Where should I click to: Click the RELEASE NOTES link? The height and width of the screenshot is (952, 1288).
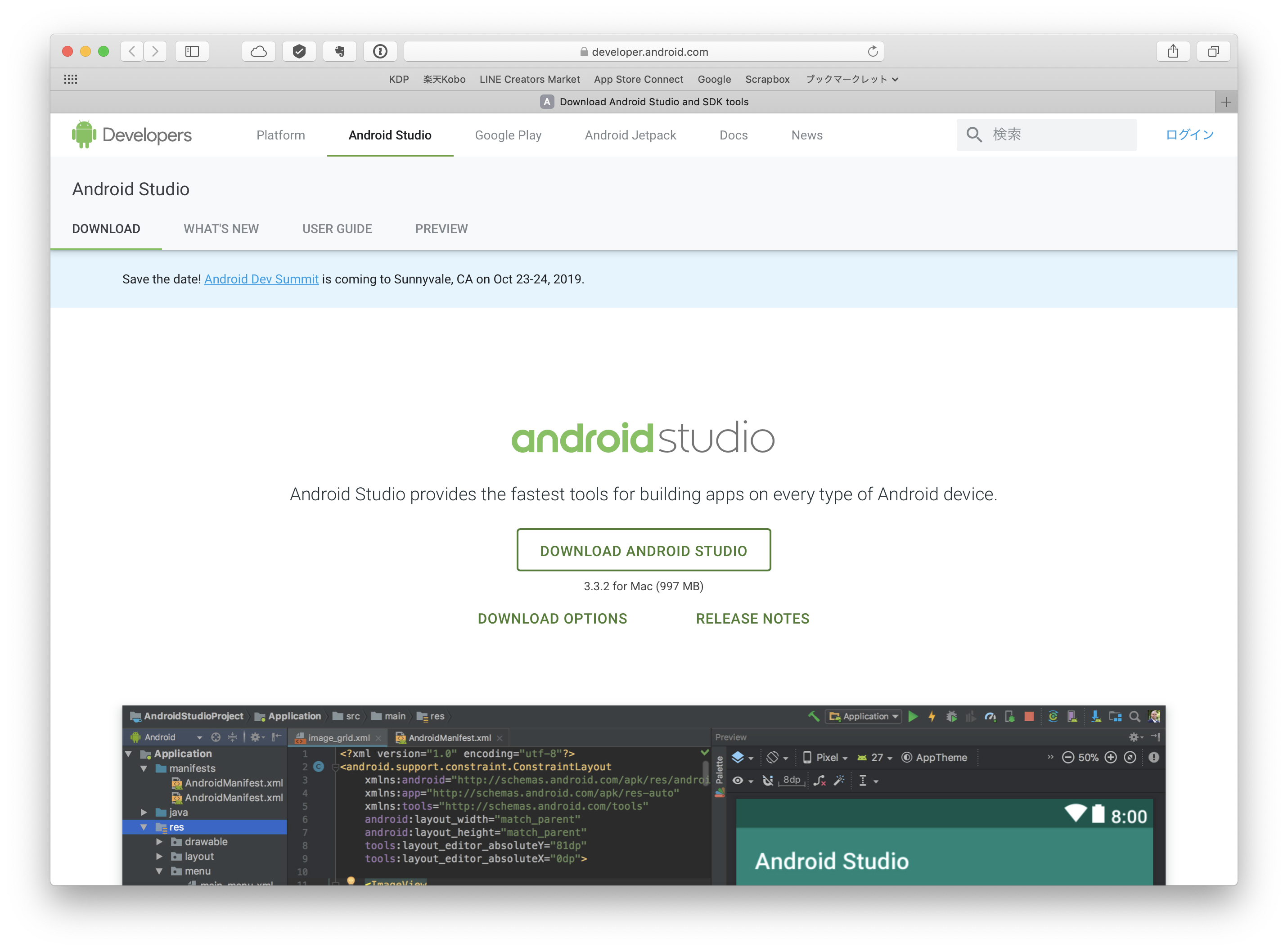pos(752,618)
